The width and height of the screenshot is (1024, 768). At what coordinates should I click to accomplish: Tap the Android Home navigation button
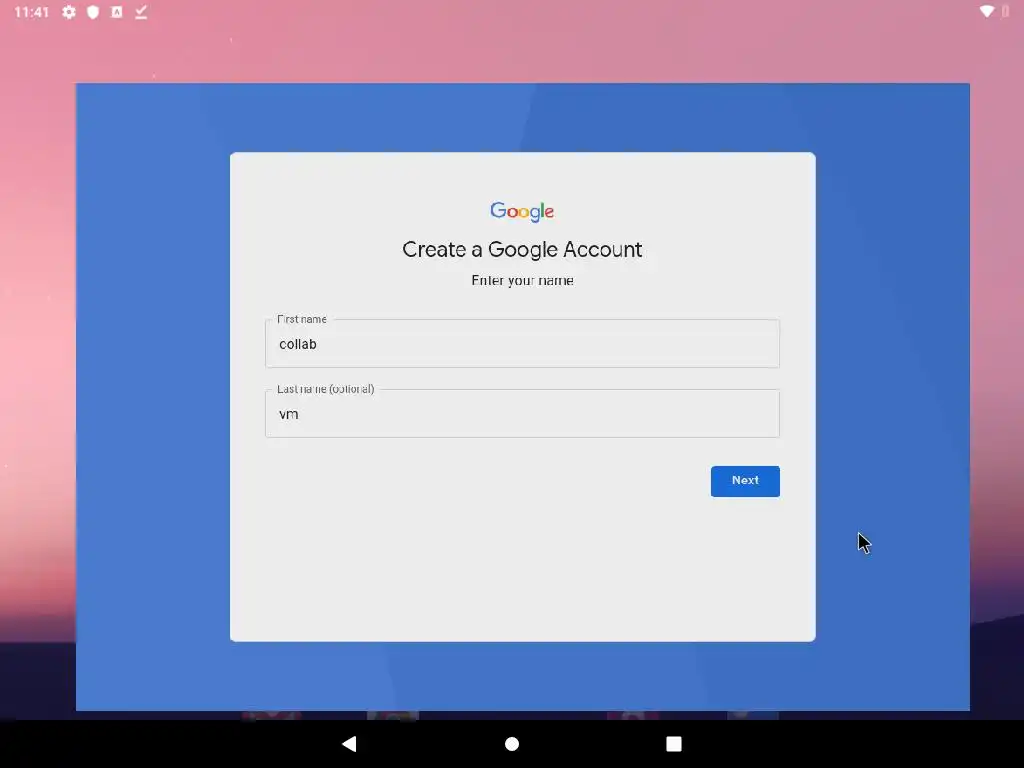(512, 744)
